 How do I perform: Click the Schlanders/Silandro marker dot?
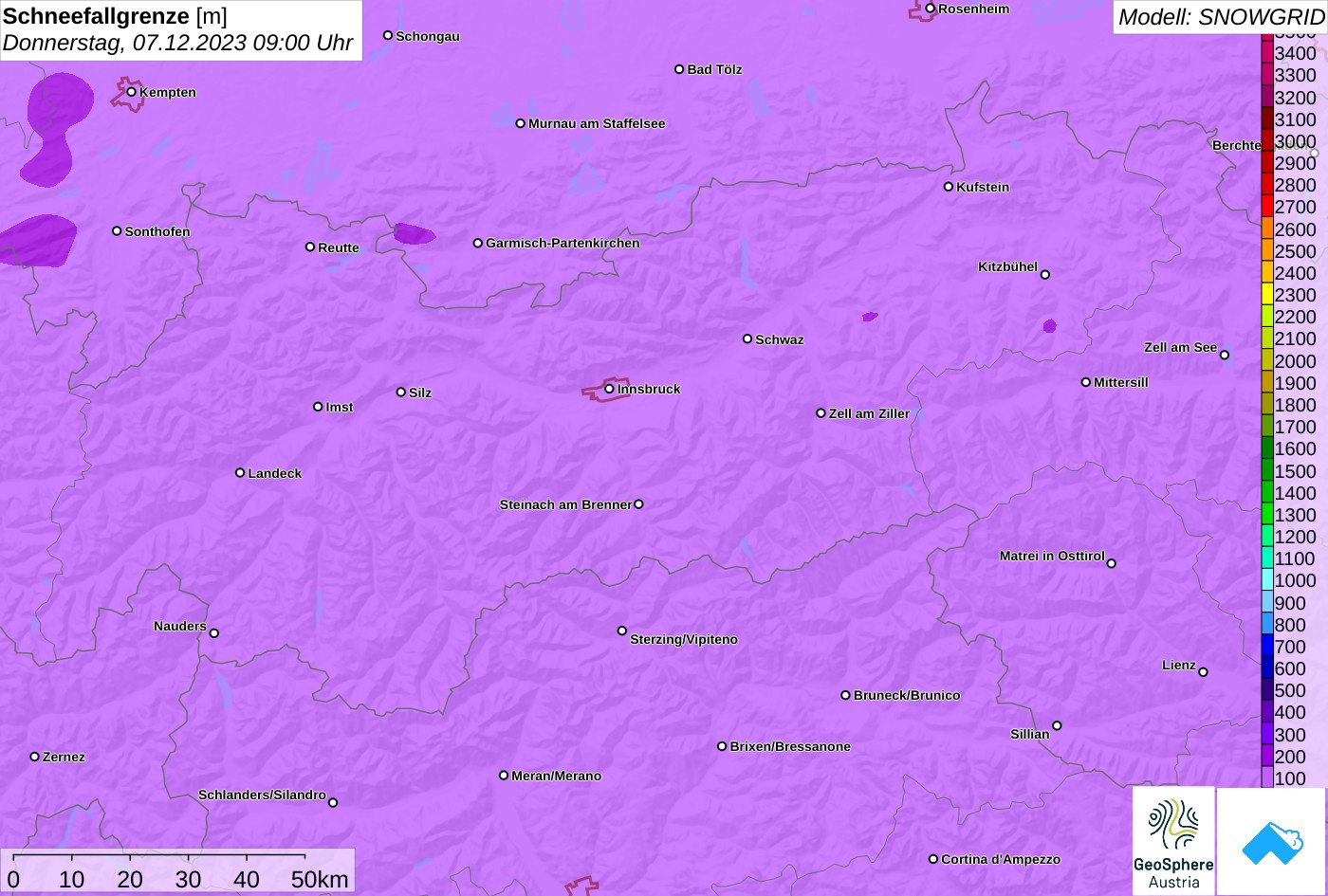(x=333, y=803)
